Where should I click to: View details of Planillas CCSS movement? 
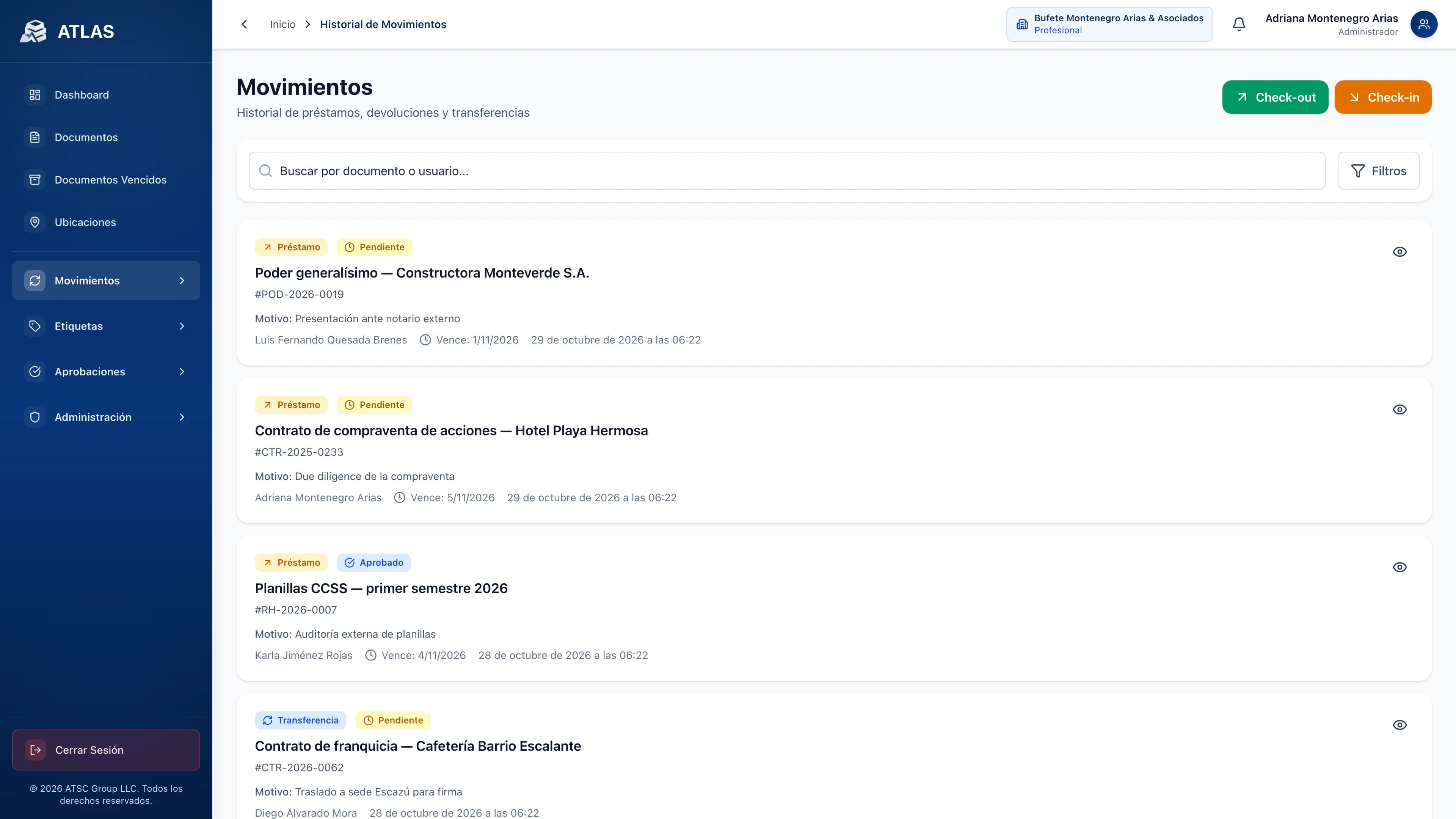1400,568
